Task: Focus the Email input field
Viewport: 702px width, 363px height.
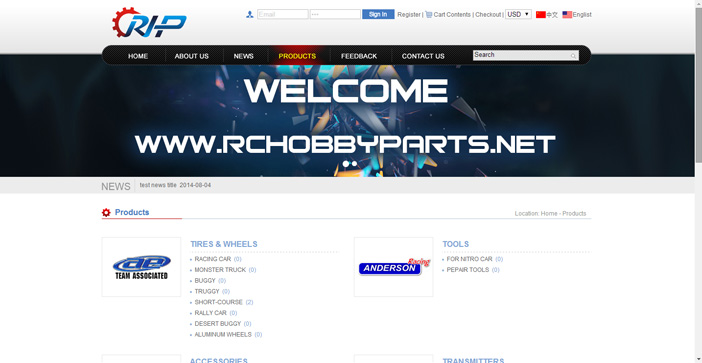Action: pyautogui.click(x=283, y=14)
